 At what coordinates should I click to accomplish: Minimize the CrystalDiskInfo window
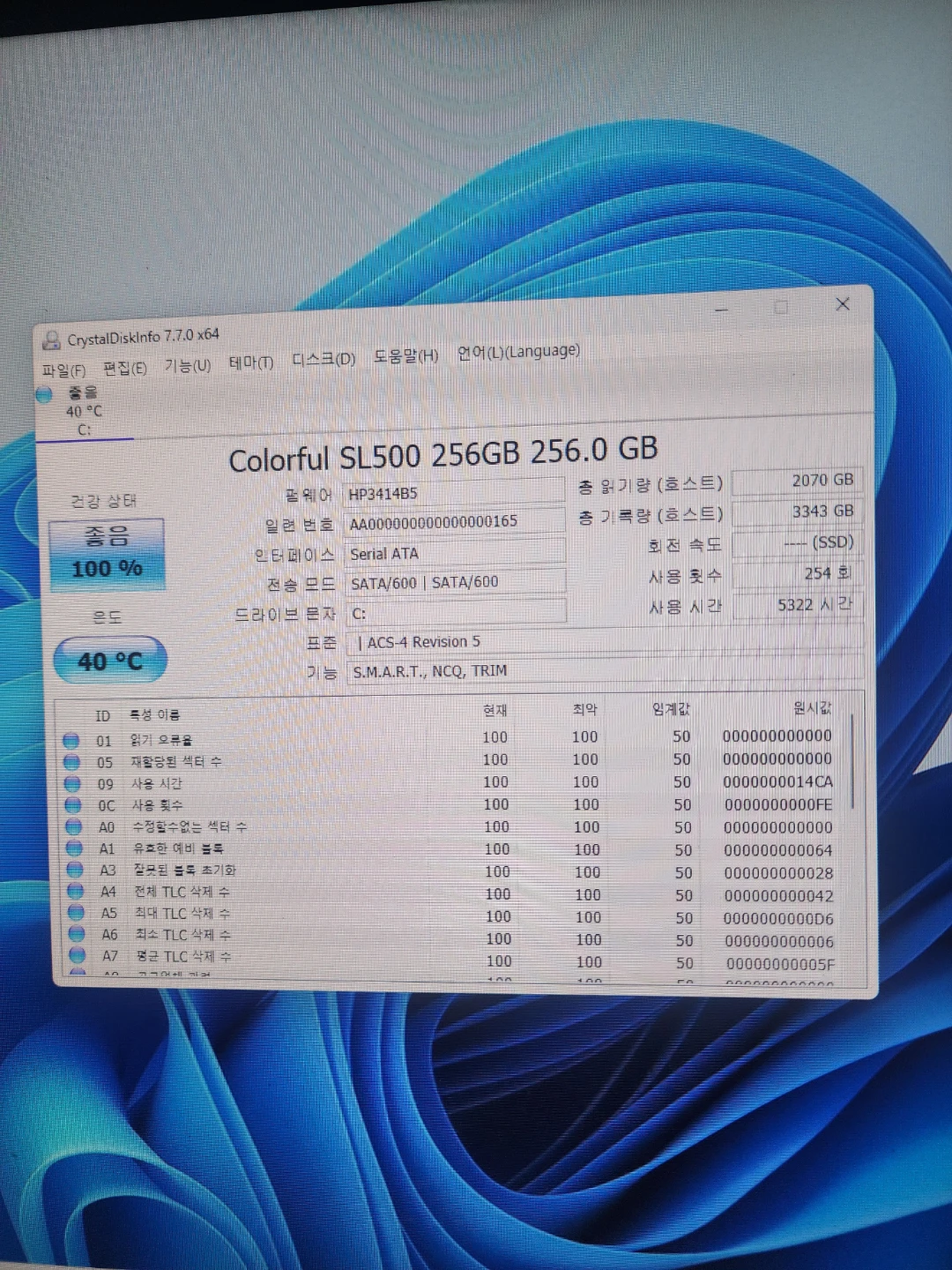point(722,310)
